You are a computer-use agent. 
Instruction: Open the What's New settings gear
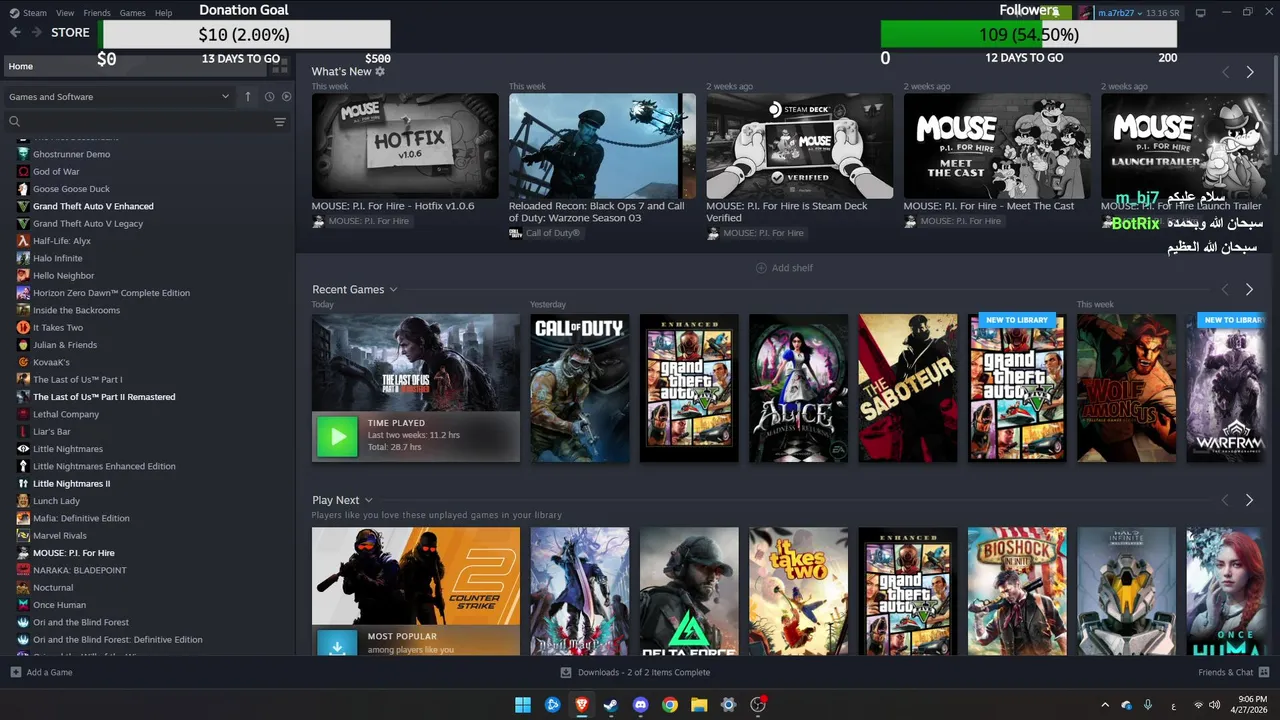click(x=380, y=72)
